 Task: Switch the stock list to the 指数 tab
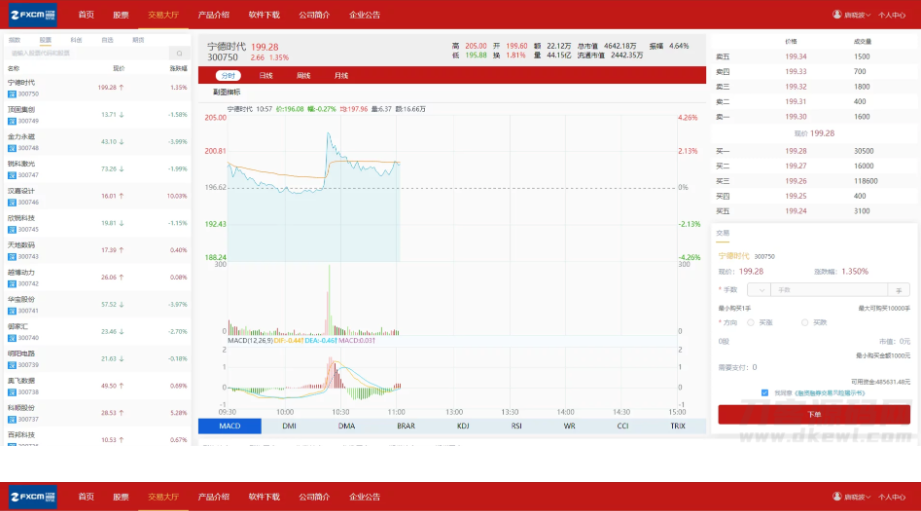15,40
